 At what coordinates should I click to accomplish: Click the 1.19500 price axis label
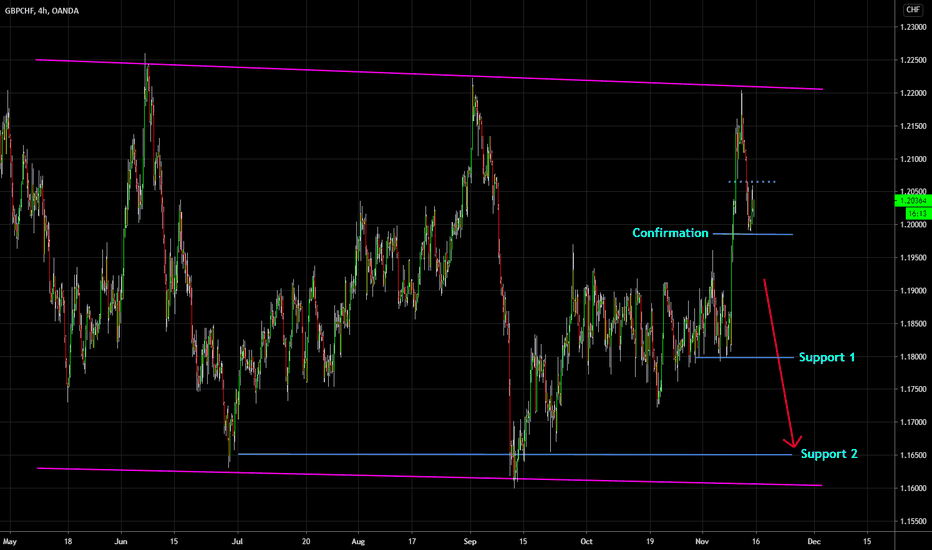[913, 258]
